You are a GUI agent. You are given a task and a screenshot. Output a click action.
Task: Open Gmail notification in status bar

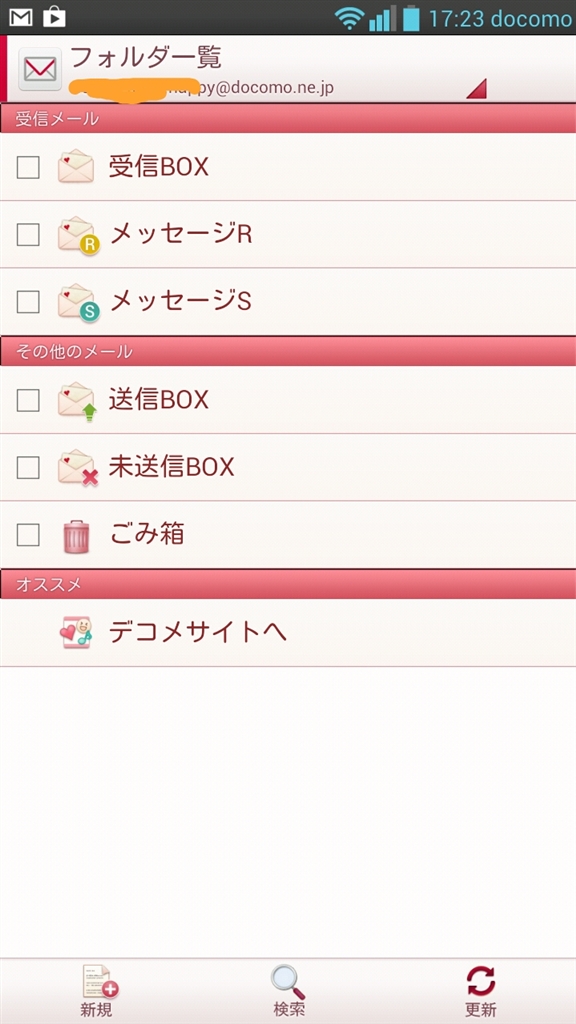click(21, 18)
